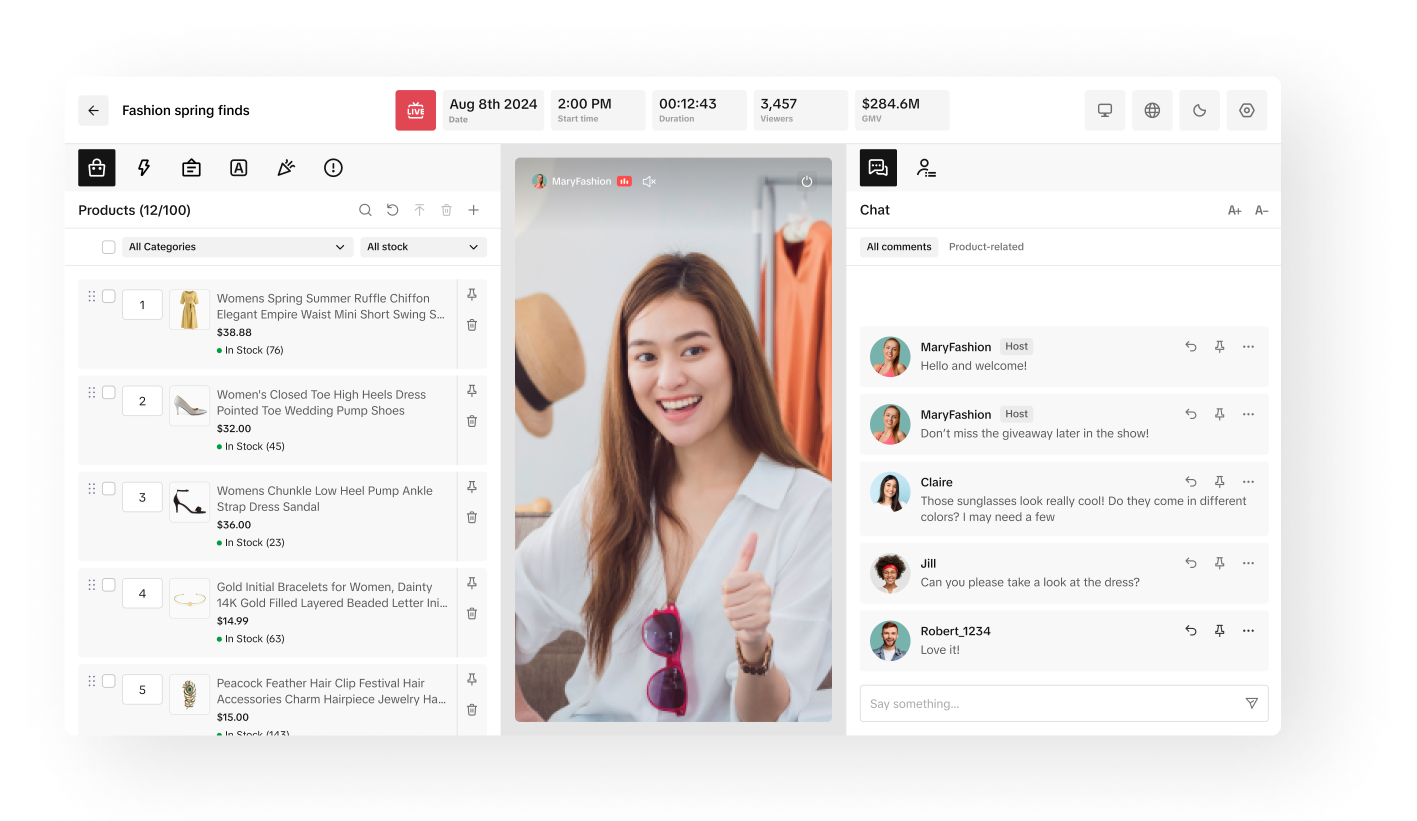Expand the All Categories dropdown
This screenshot has width=1417, height=821.
coord(237,247)
